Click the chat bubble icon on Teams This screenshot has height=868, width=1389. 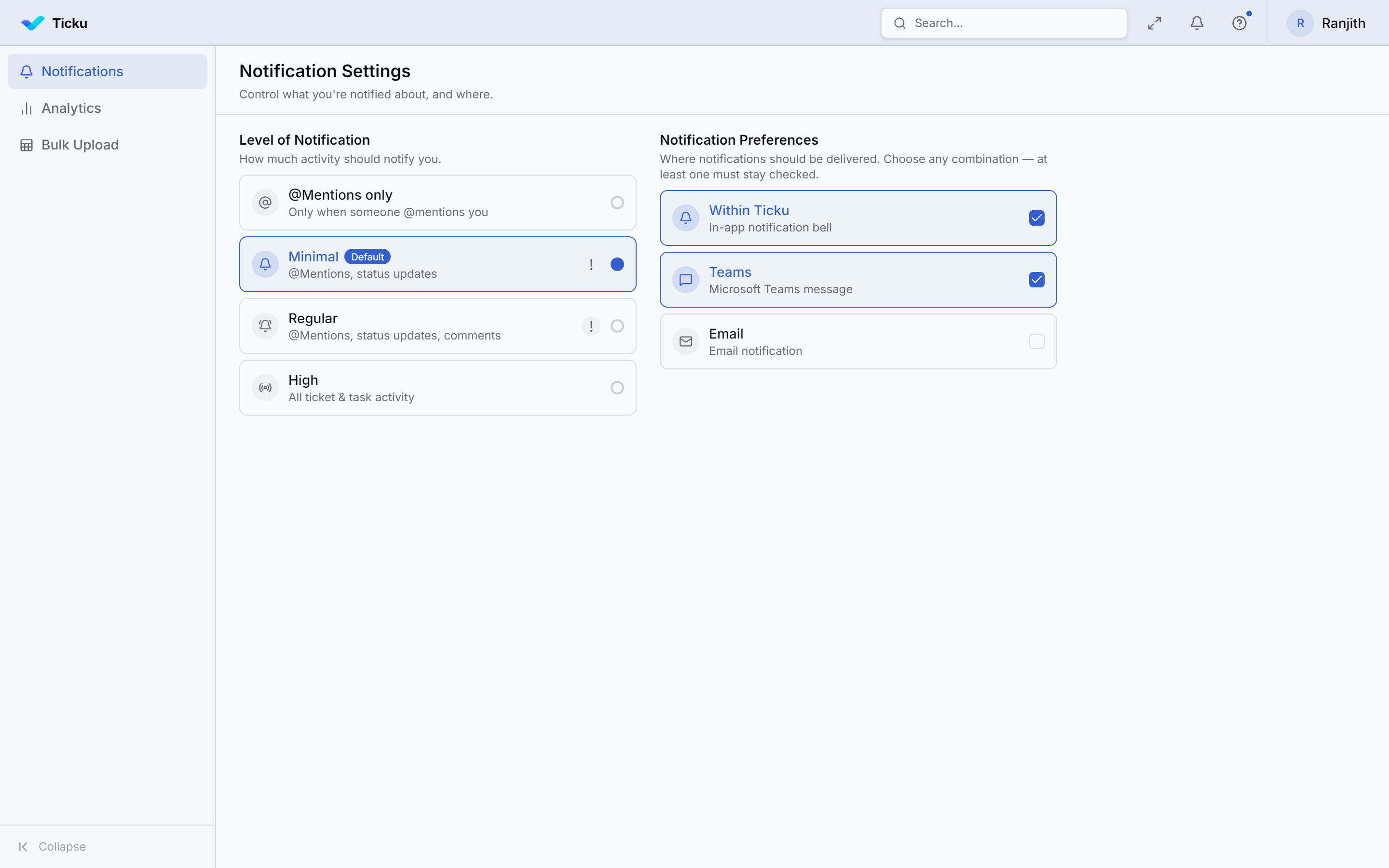[686, 280]
